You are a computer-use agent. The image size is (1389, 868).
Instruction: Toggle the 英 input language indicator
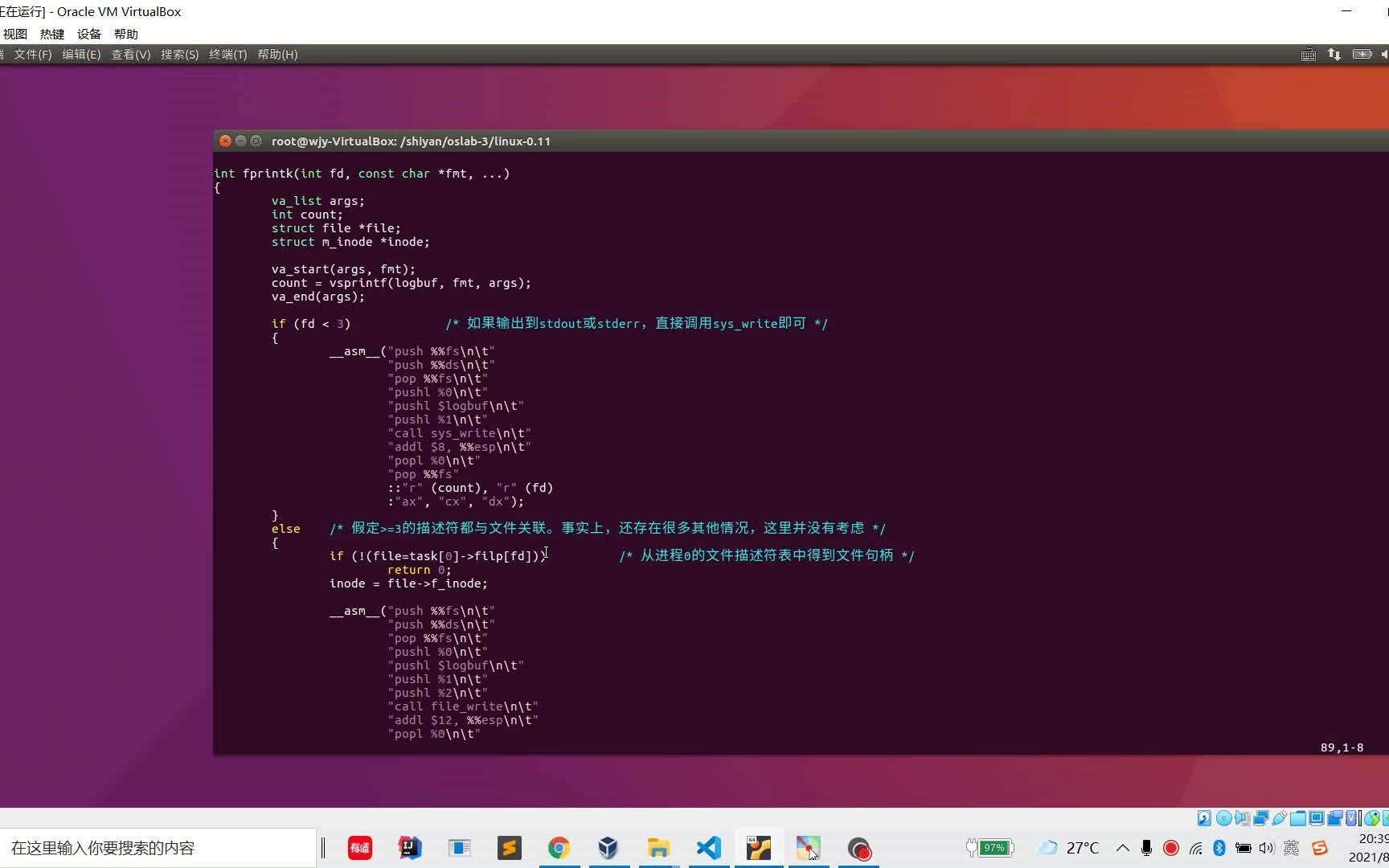click(x=1292, y=848)
